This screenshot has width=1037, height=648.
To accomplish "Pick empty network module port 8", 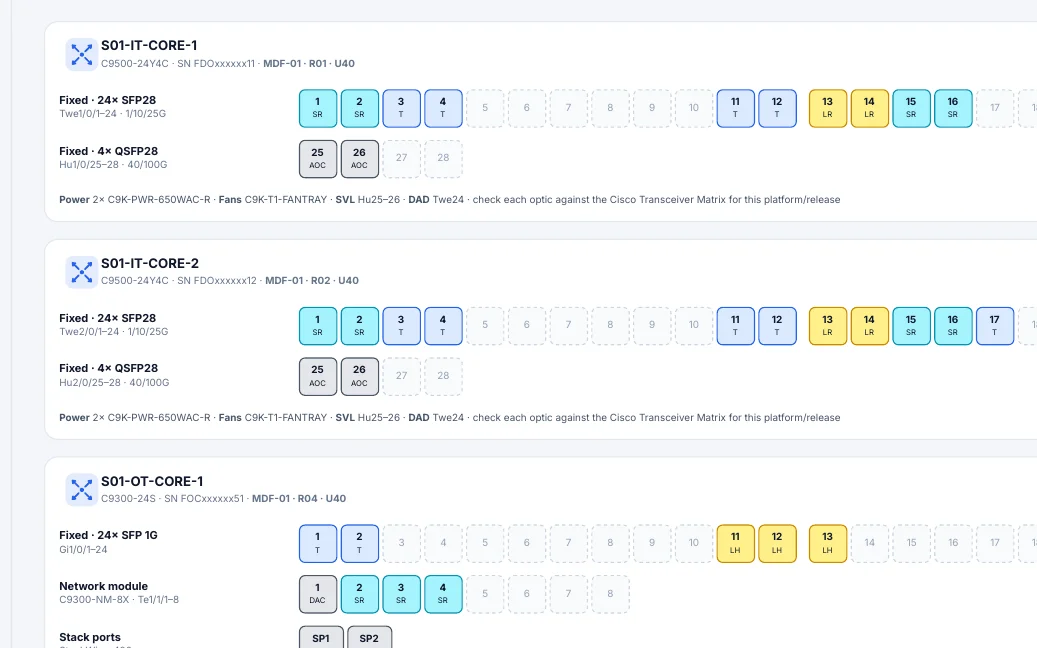I will (x=610, y=594).
